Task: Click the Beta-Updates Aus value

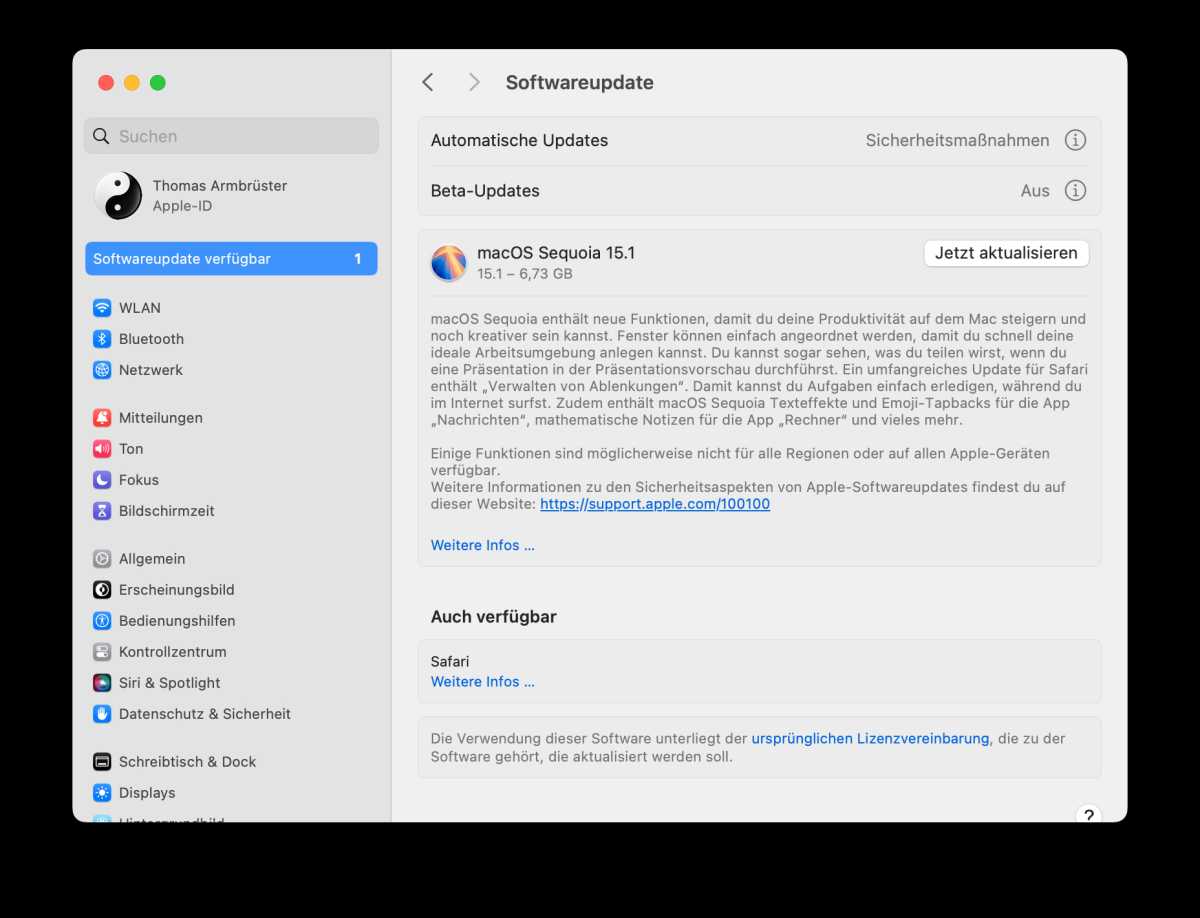Action: point(1035,190)
